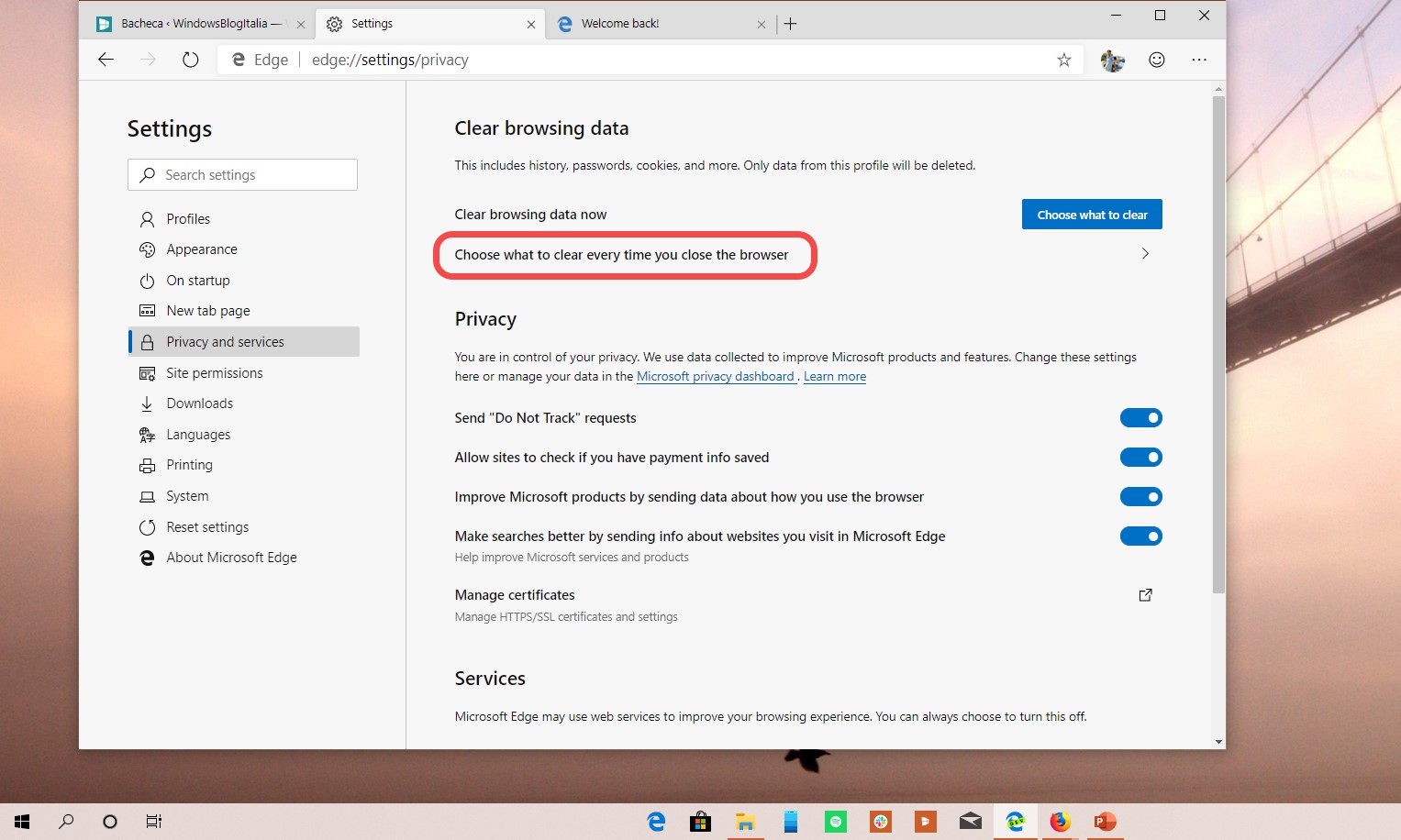The height and width of the screenshot is (840, 1401).
Task: Open File Explorer from the taskbar
Action: click(745, 822)
